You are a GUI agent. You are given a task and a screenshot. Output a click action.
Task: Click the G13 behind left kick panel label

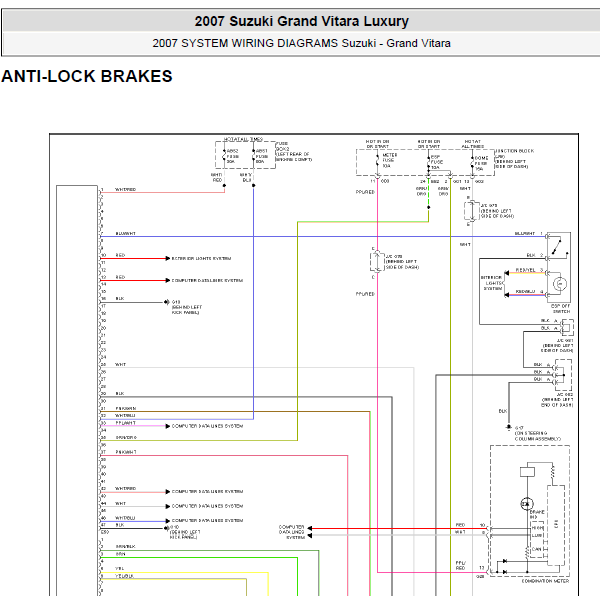click(x=186, y=307)
